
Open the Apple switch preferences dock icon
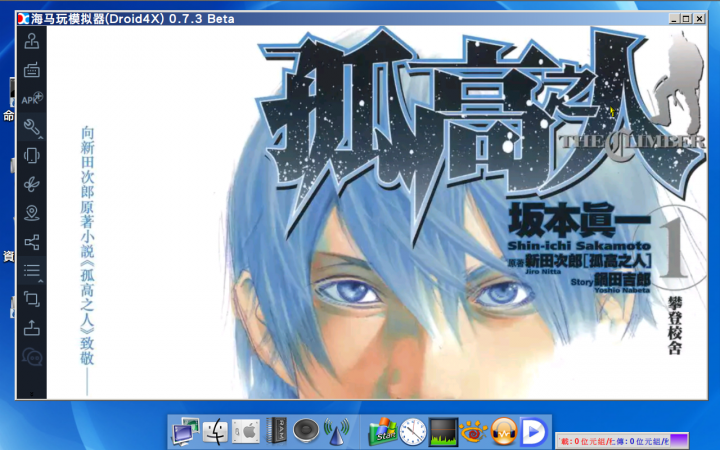[246, 432]
